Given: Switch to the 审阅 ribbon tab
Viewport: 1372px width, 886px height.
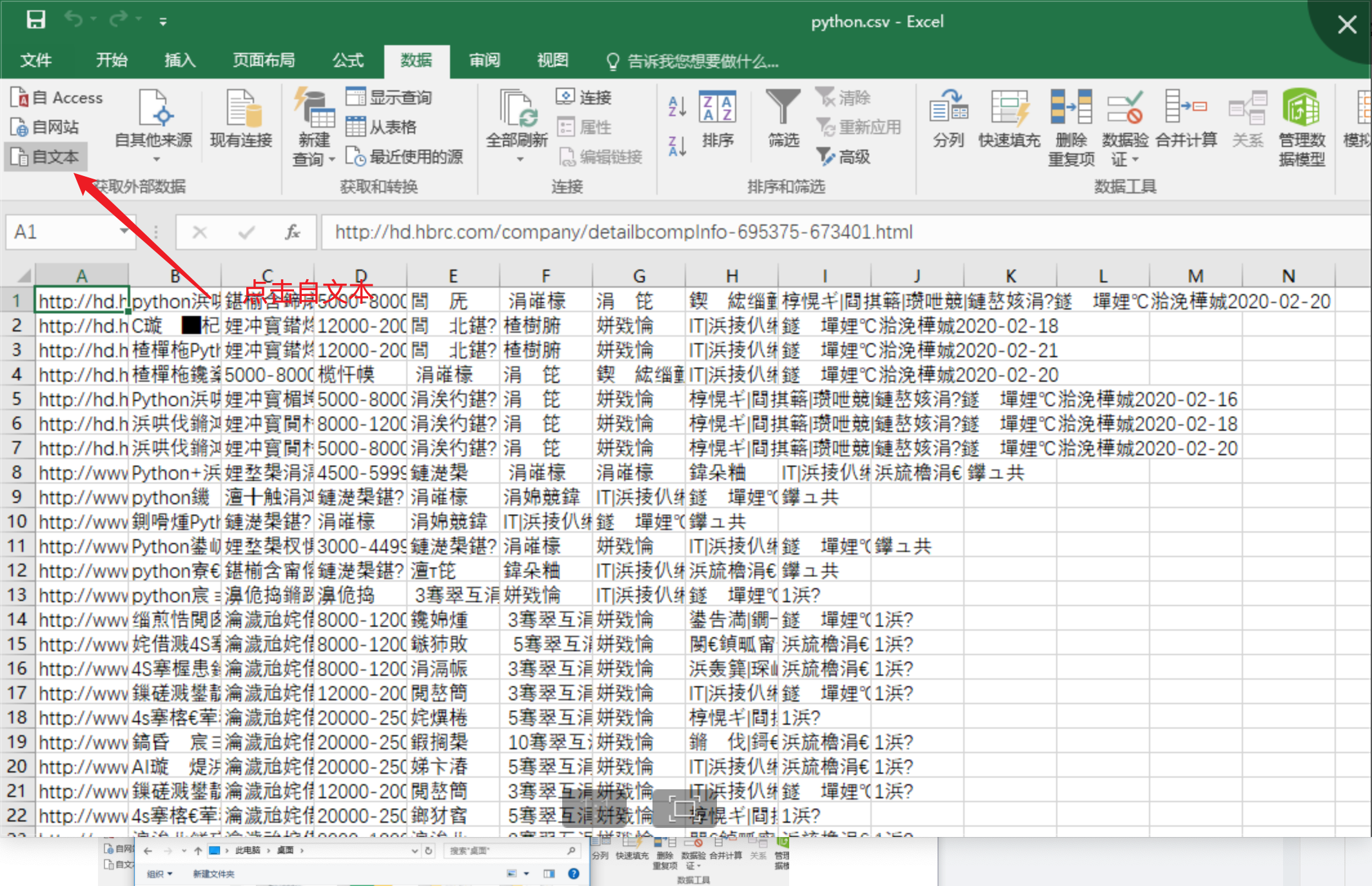Looking at the screenshot, I should pos(485,61).
